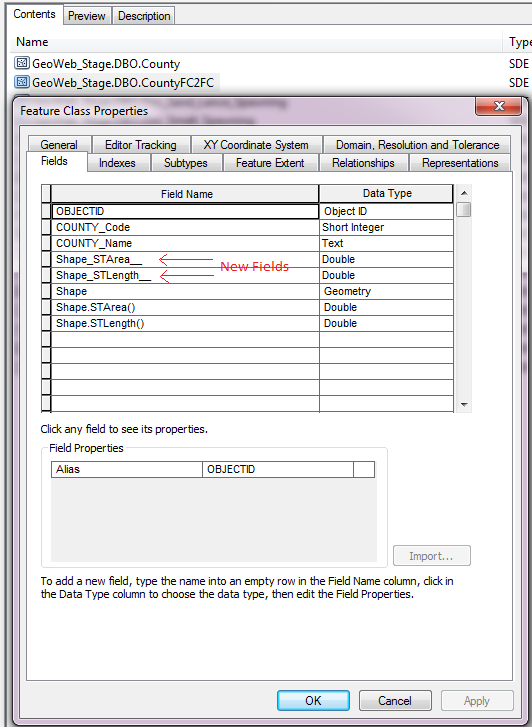532x727 pixels.
Task: Click Double data type for Shape.STArea()
Action: 386,307
